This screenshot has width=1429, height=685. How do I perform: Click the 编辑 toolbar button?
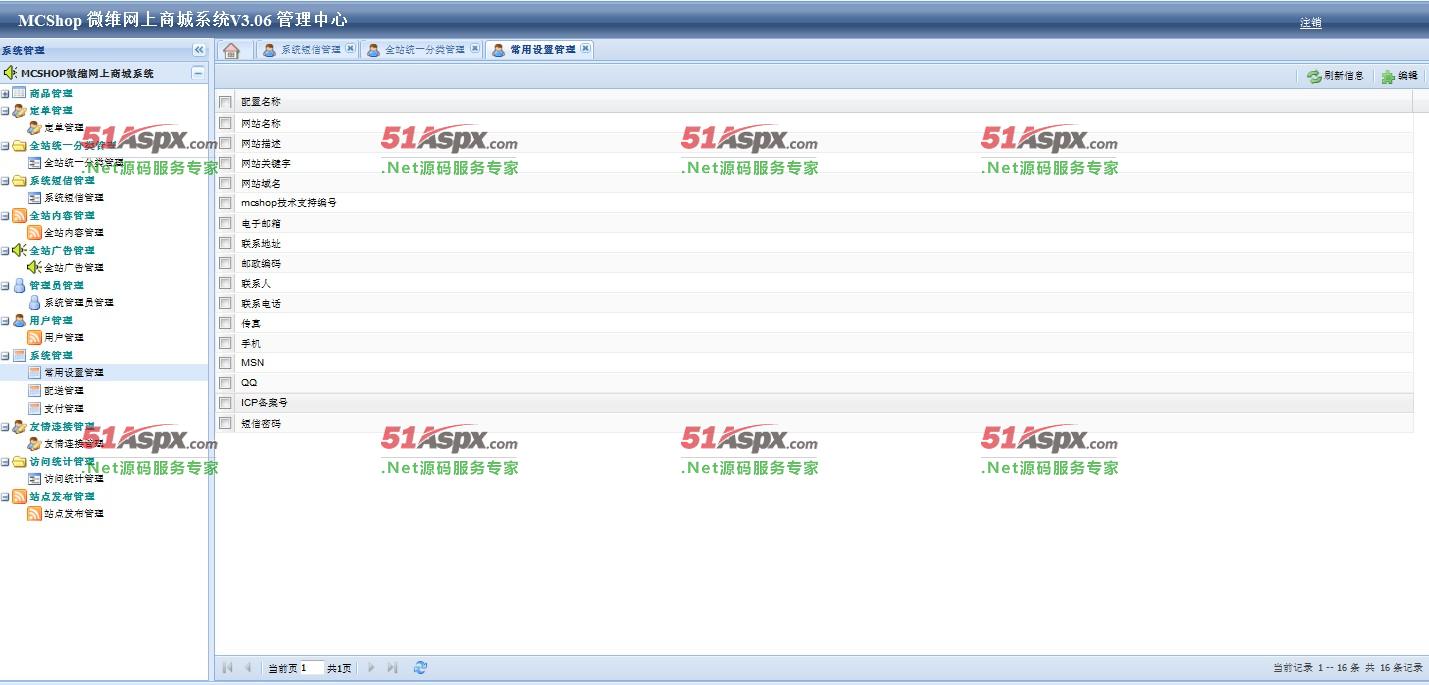1400,76
